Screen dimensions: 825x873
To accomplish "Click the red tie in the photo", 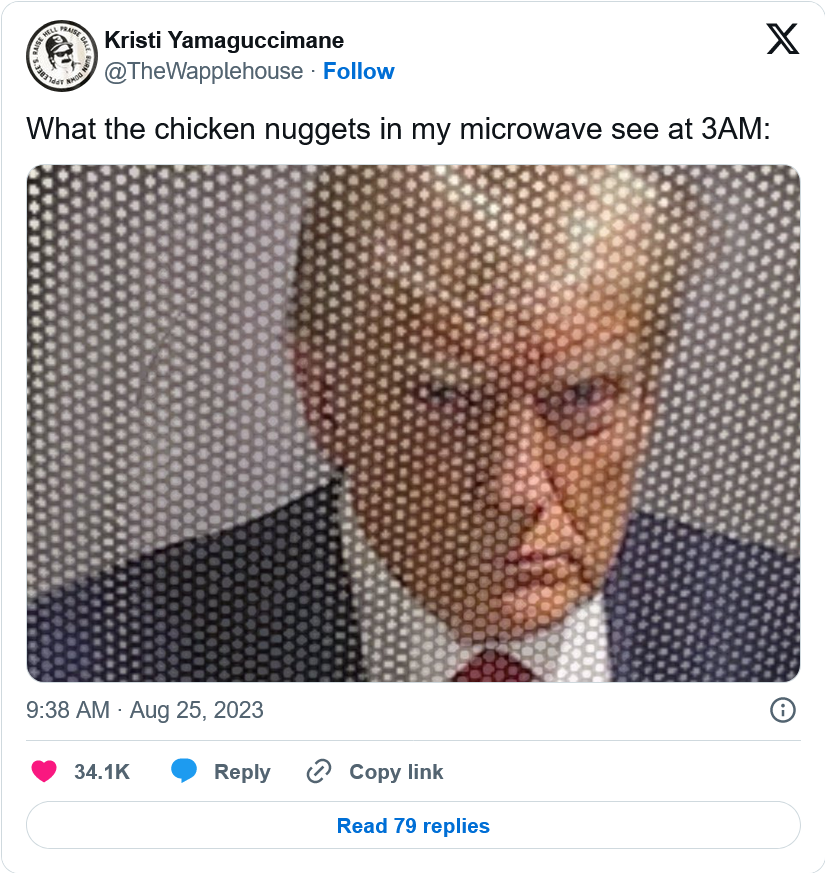I will pyautogui.click(x=492, y=665).
